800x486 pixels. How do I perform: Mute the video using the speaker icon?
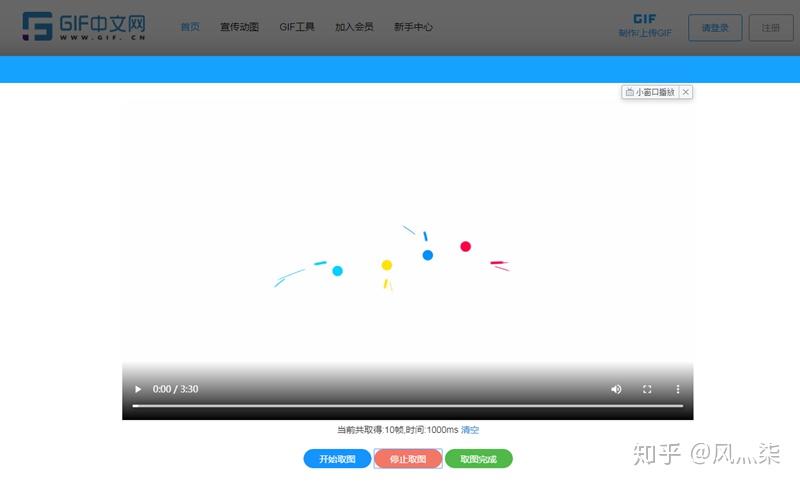click(x=616, y=389)
